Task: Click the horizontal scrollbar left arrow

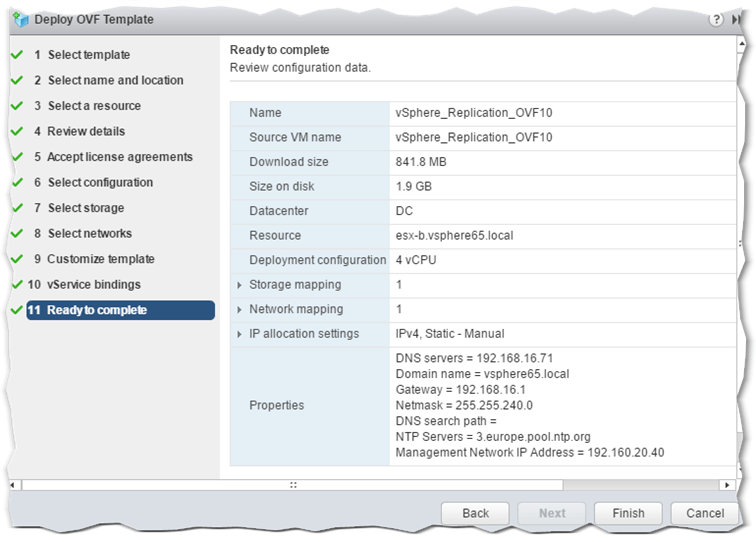Action: pyautogui.click(x=13, y=485)
